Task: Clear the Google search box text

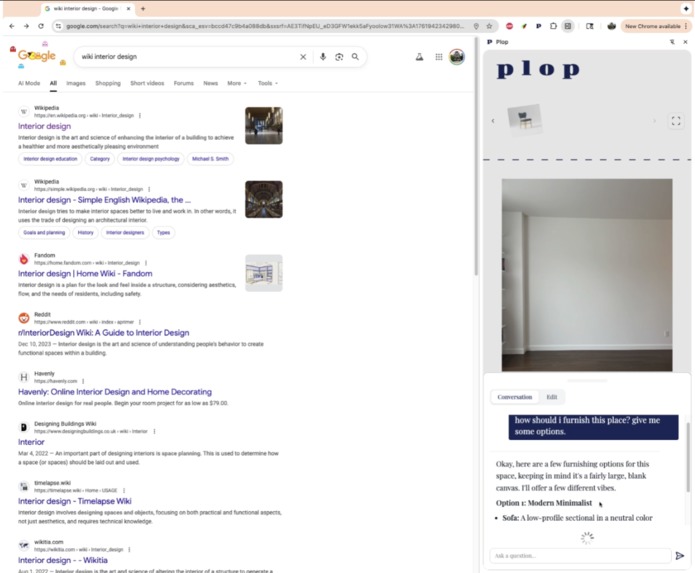Action: point(303,57)
